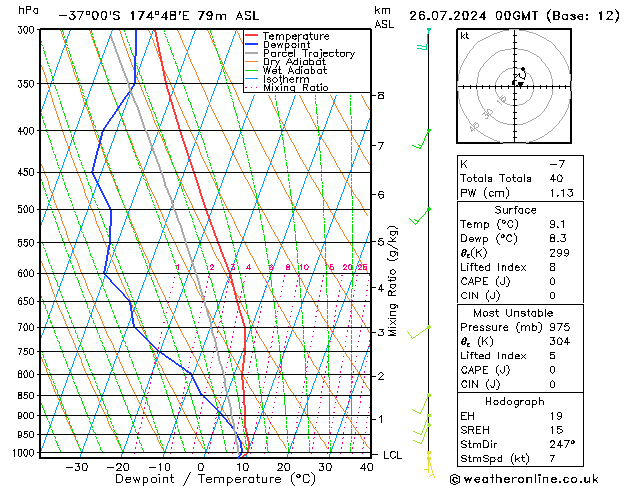Click the Mixing Ratio legend entry
The height and width of the screenshot is (486, 629).
click(295, 87)
